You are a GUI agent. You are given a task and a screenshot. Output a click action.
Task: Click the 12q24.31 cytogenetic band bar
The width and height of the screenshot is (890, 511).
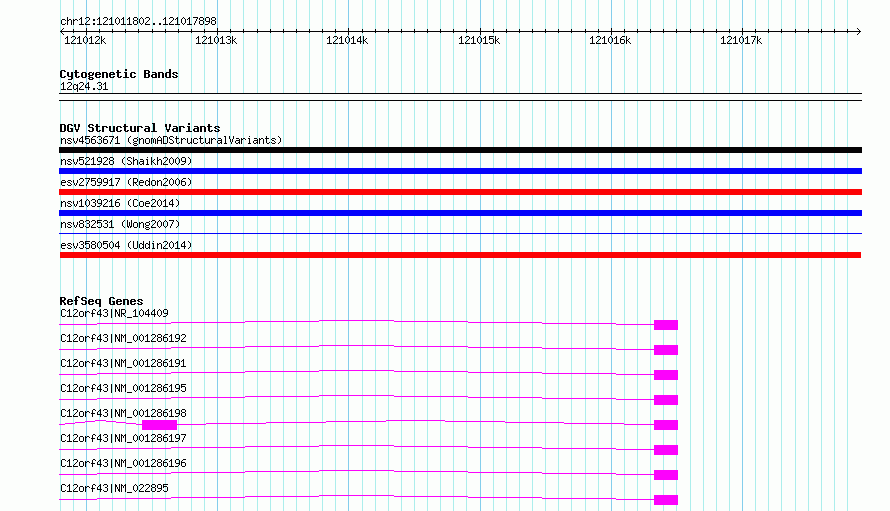pyautogui.click(x=460, y=97)
